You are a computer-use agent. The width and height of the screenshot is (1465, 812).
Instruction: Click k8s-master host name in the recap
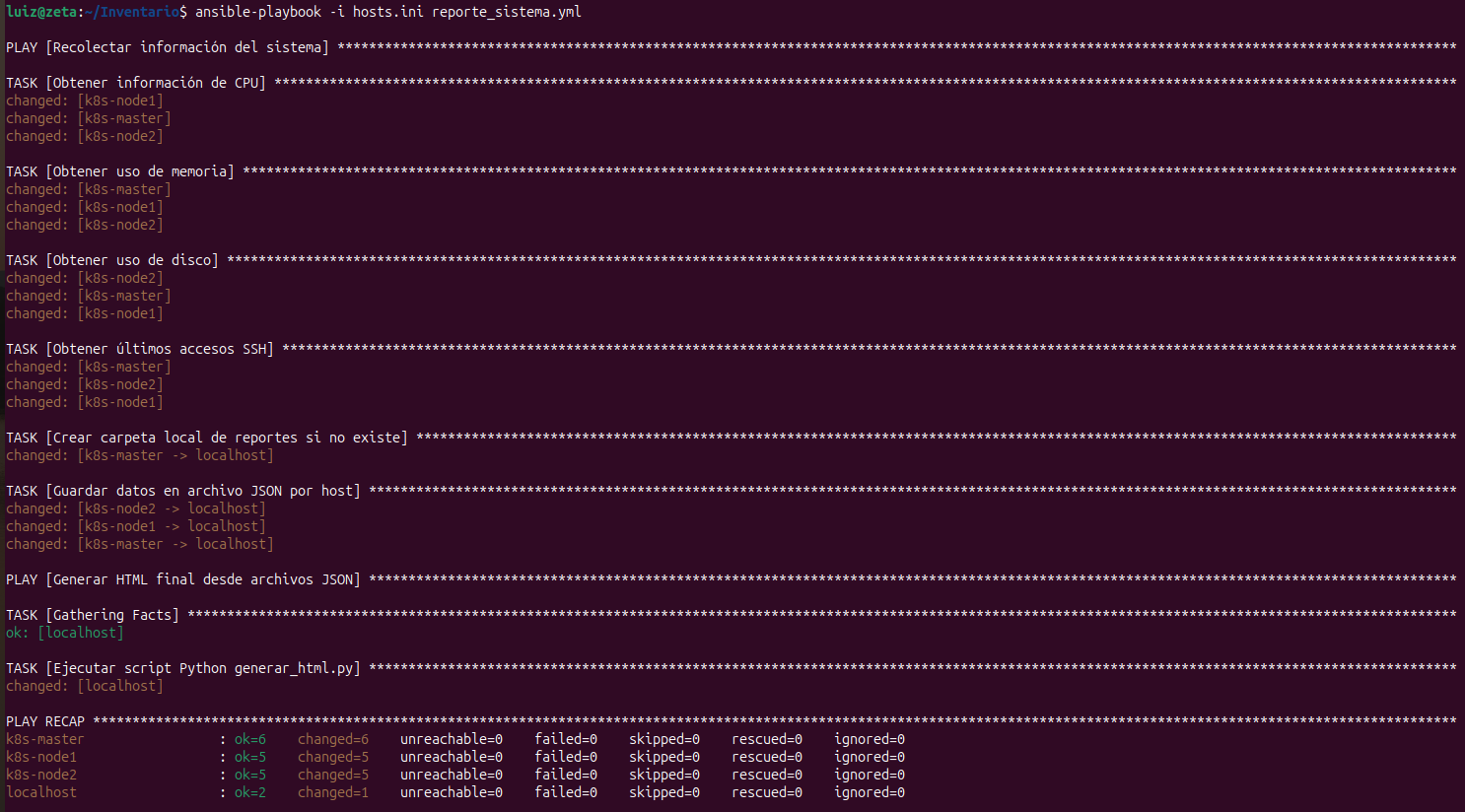(x=45, y=739)
